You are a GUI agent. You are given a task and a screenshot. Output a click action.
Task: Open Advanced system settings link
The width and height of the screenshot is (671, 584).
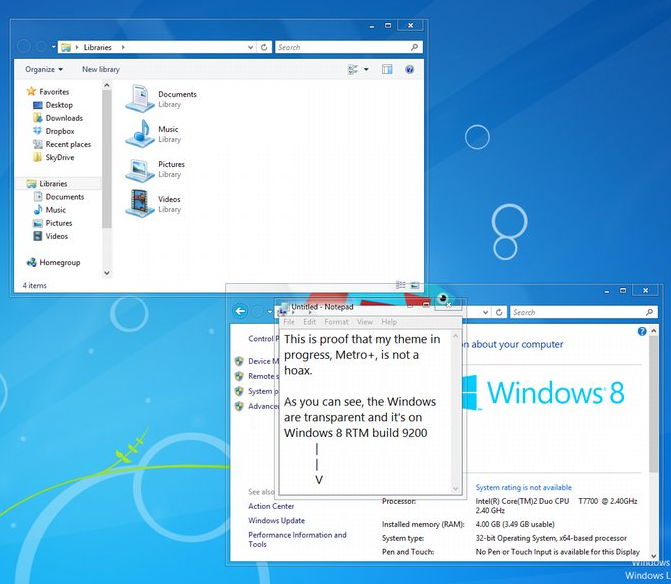(x=263, y=406)
